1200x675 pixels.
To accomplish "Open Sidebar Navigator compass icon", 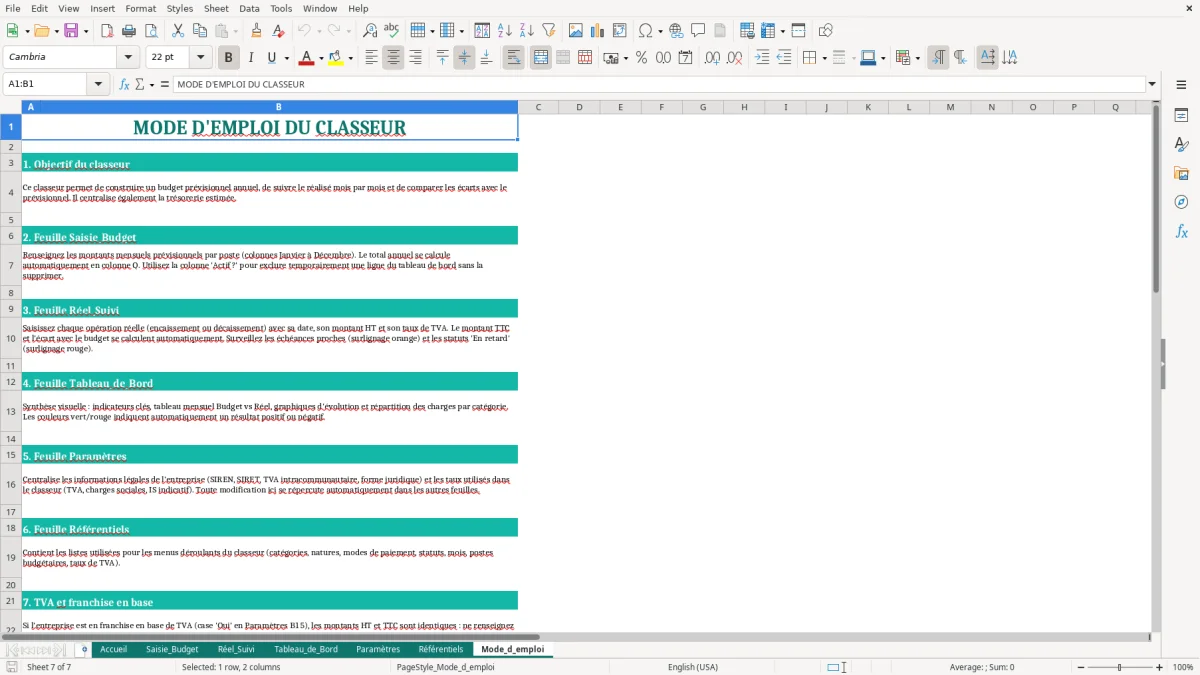I will pyautogui.click(x=1181, y=202).
